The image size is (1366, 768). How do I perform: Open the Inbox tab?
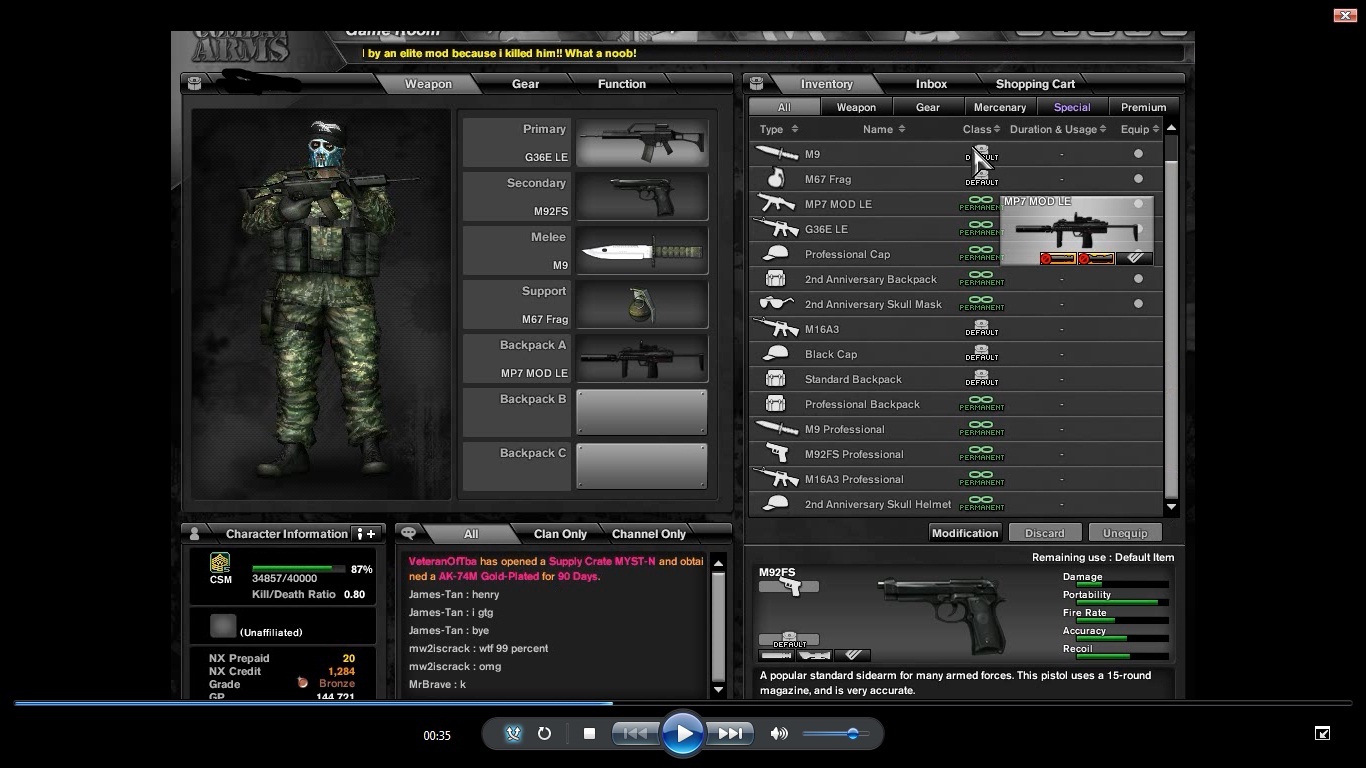coord(931,84)
